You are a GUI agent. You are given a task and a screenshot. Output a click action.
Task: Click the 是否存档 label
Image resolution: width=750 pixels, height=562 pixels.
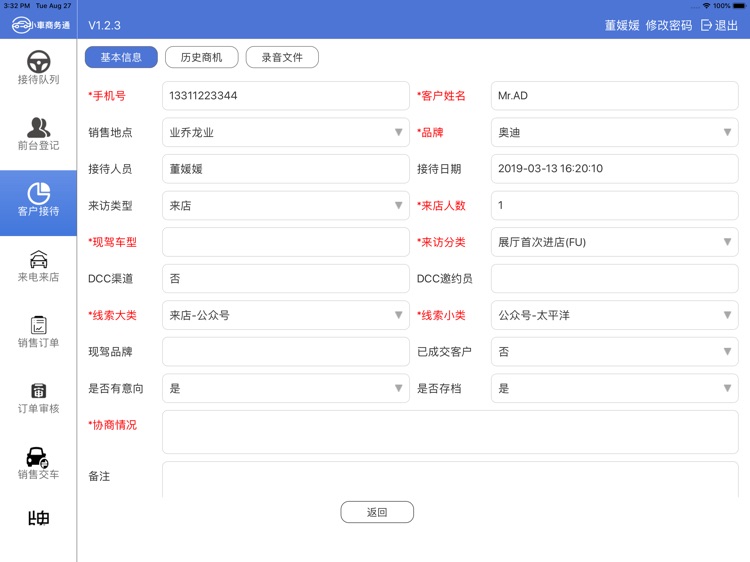(439, 388)
